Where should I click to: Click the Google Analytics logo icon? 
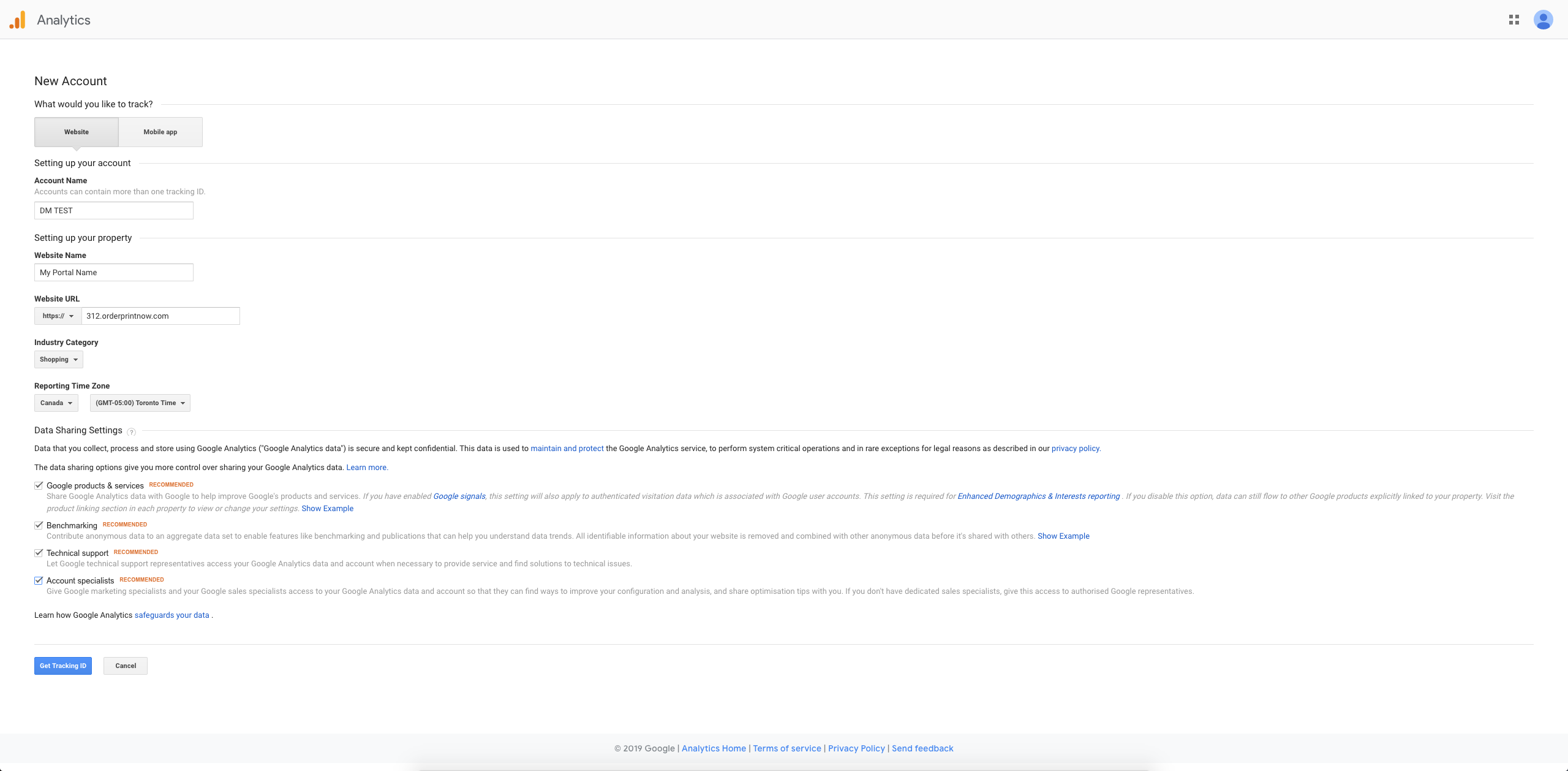click(18, 20)
